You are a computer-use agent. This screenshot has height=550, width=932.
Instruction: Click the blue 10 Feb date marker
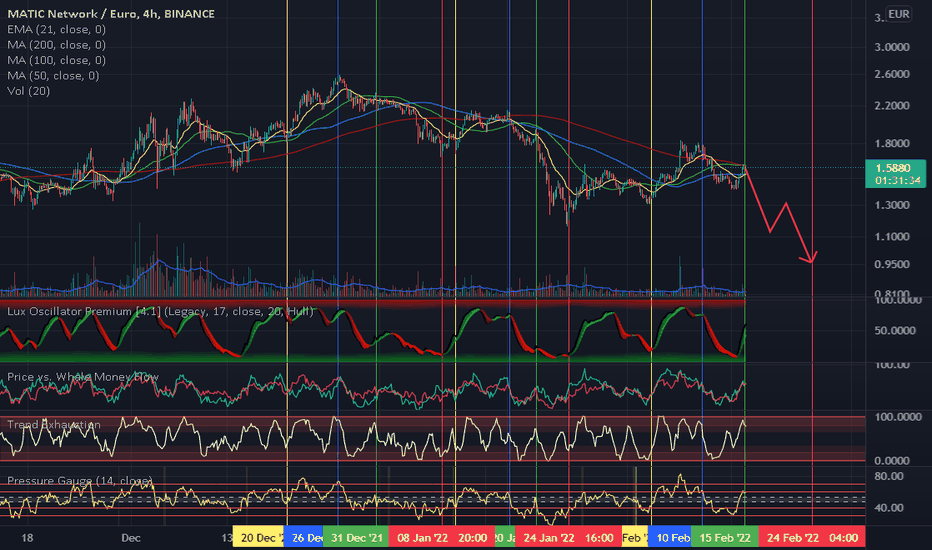[x=670, y=538]
